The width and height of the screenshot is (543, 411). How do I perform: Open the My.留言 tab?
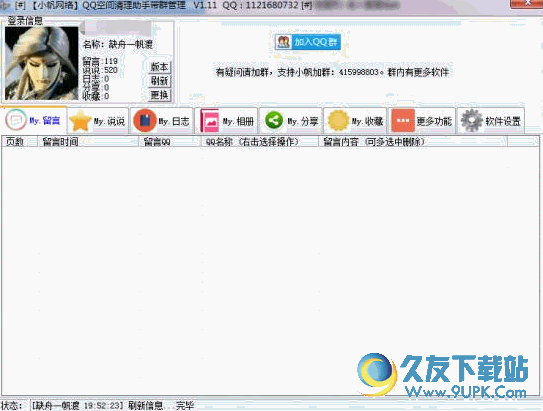pyautogui.click(x=34, y=120)
